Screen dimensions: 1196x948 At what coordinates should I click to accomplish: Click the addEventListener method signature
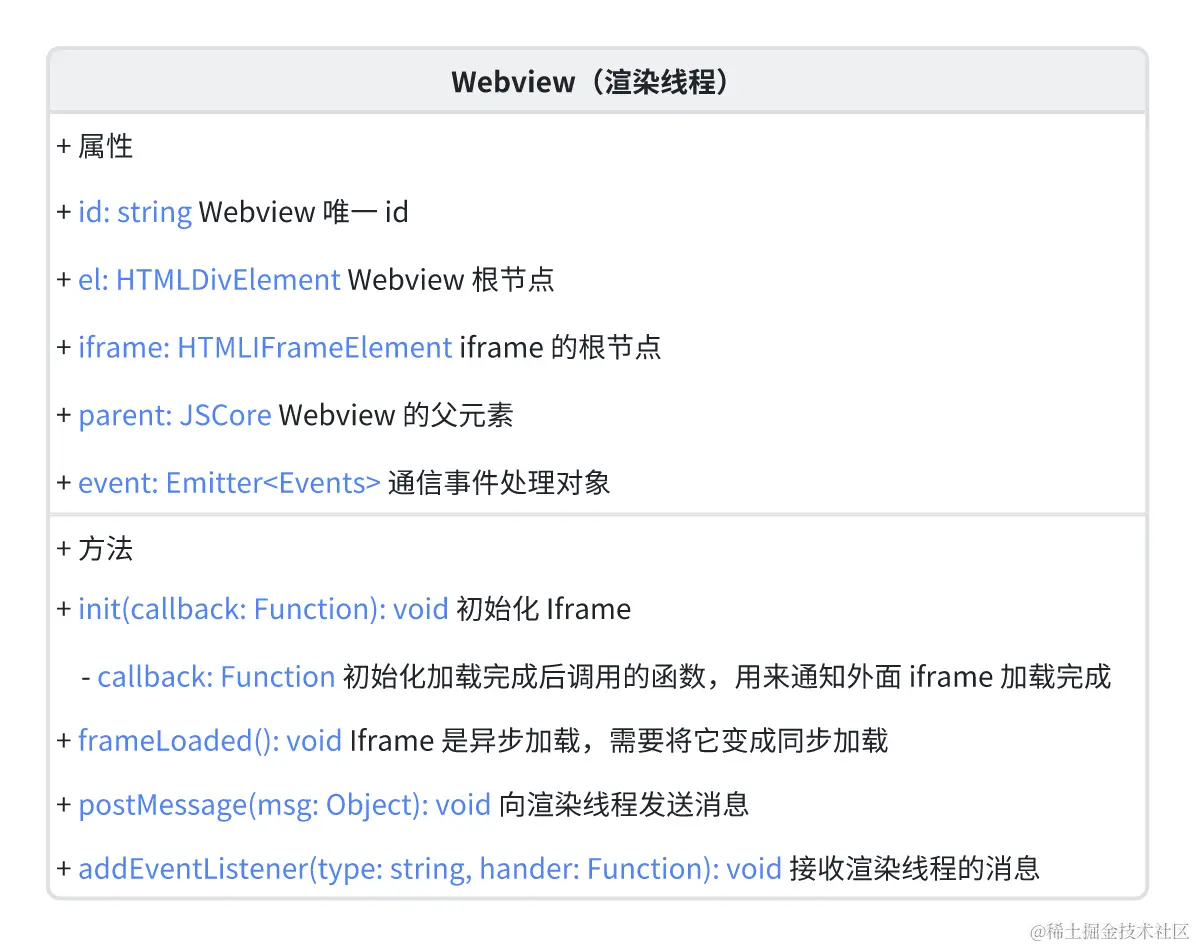click(x=429, y=869)
